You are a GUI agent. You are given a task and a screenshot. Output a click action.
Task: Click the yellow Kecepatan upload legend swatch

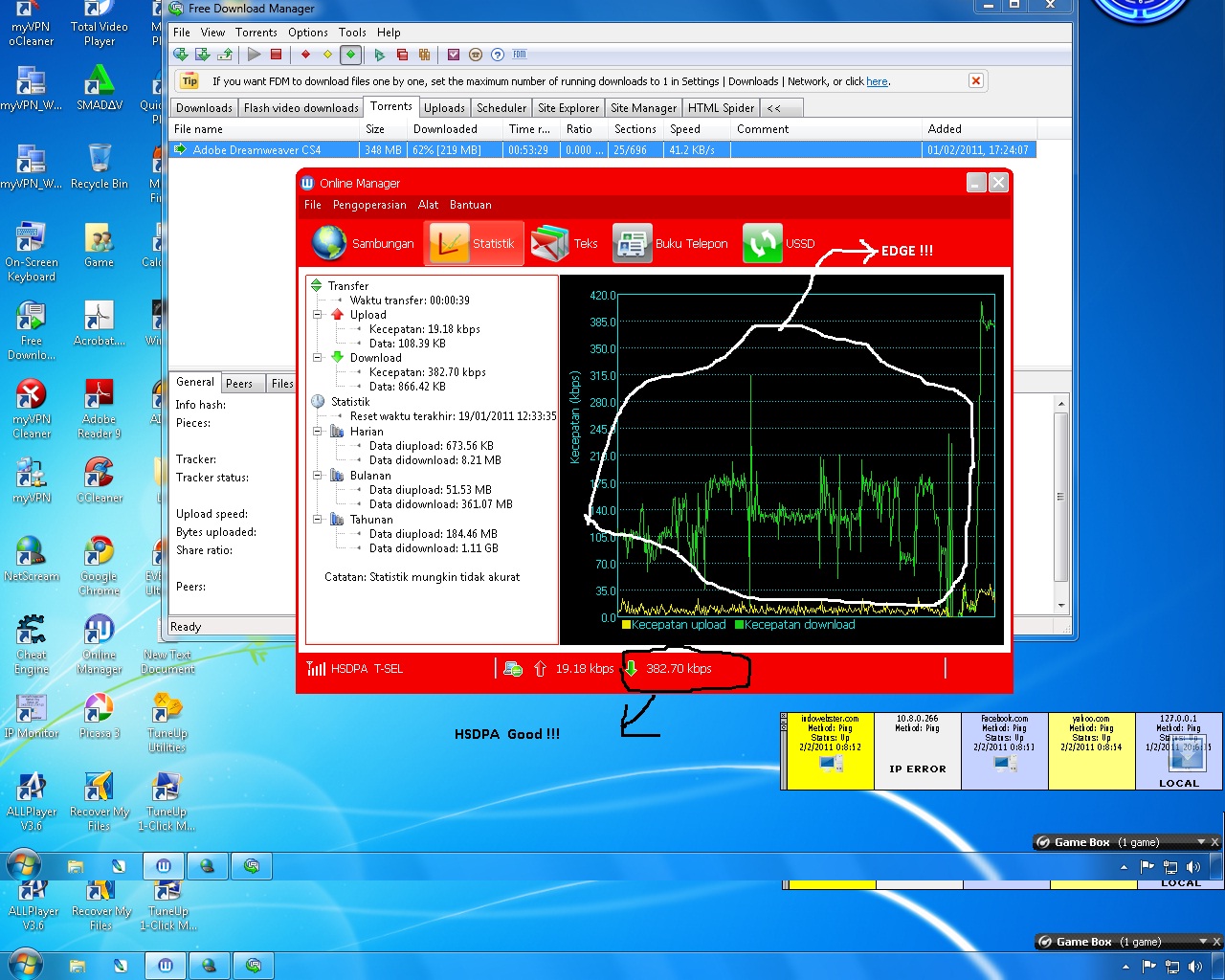click(x=626, y=625)
